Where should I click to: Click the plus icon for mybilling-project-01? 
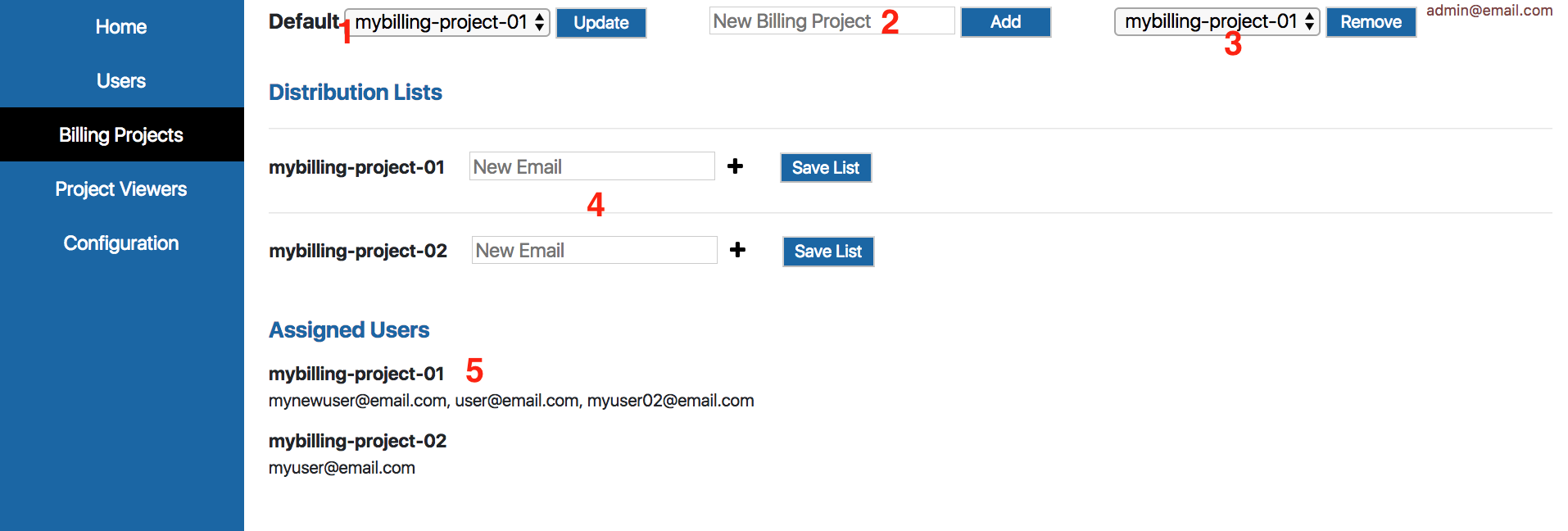735,166
